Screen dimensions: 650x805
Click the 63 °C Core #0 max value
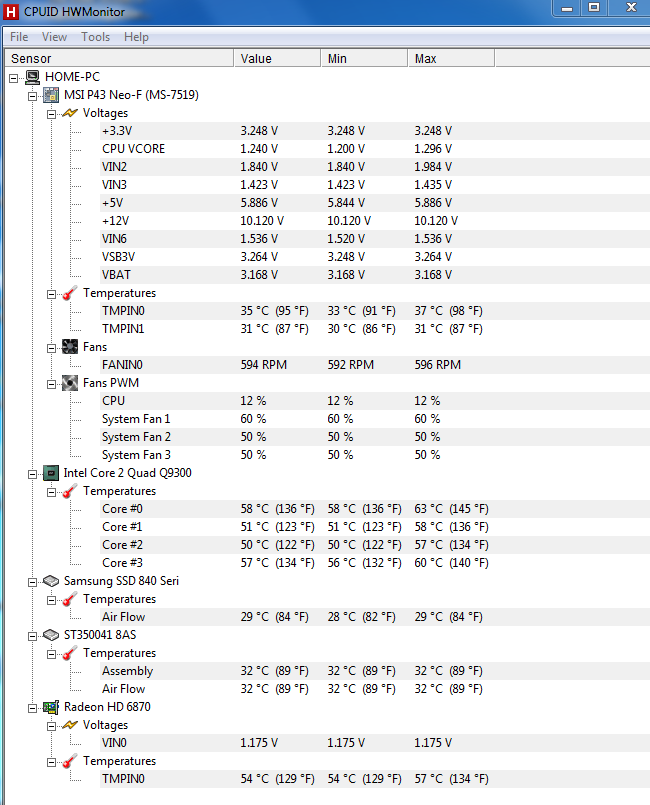(x=452, y=509)
